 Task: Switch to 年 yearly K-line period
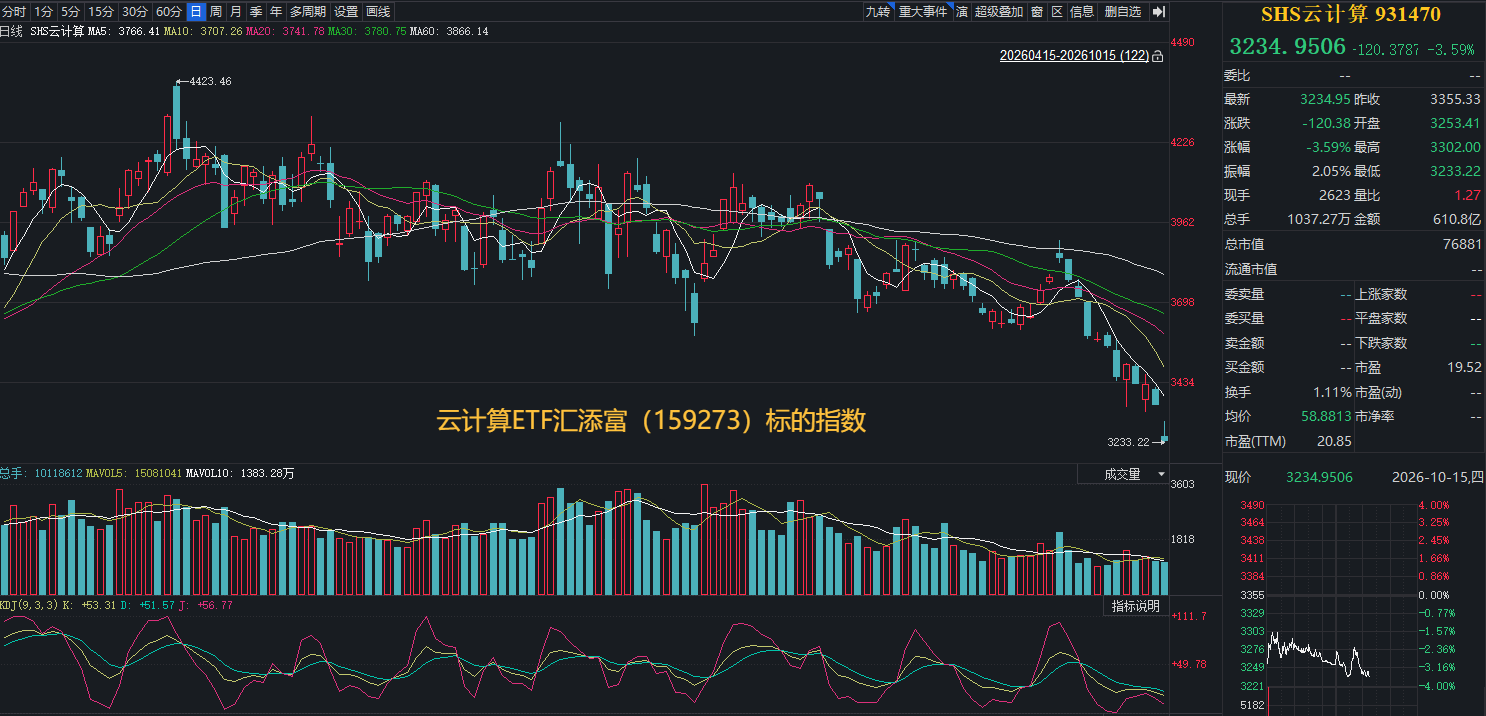[275, 12]
